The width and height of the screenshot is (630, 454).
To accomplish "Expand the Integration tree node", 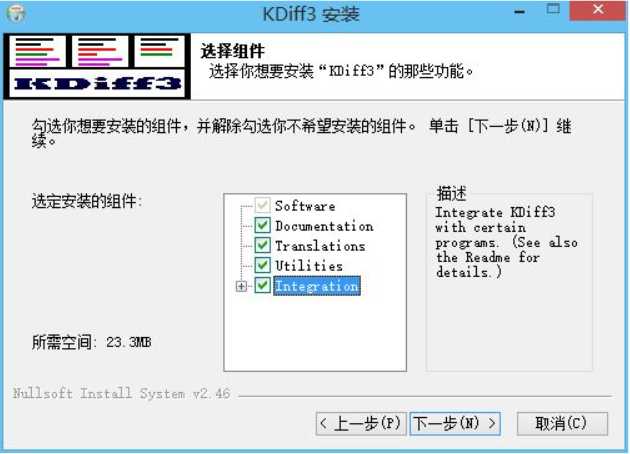I will coord(241,286).
